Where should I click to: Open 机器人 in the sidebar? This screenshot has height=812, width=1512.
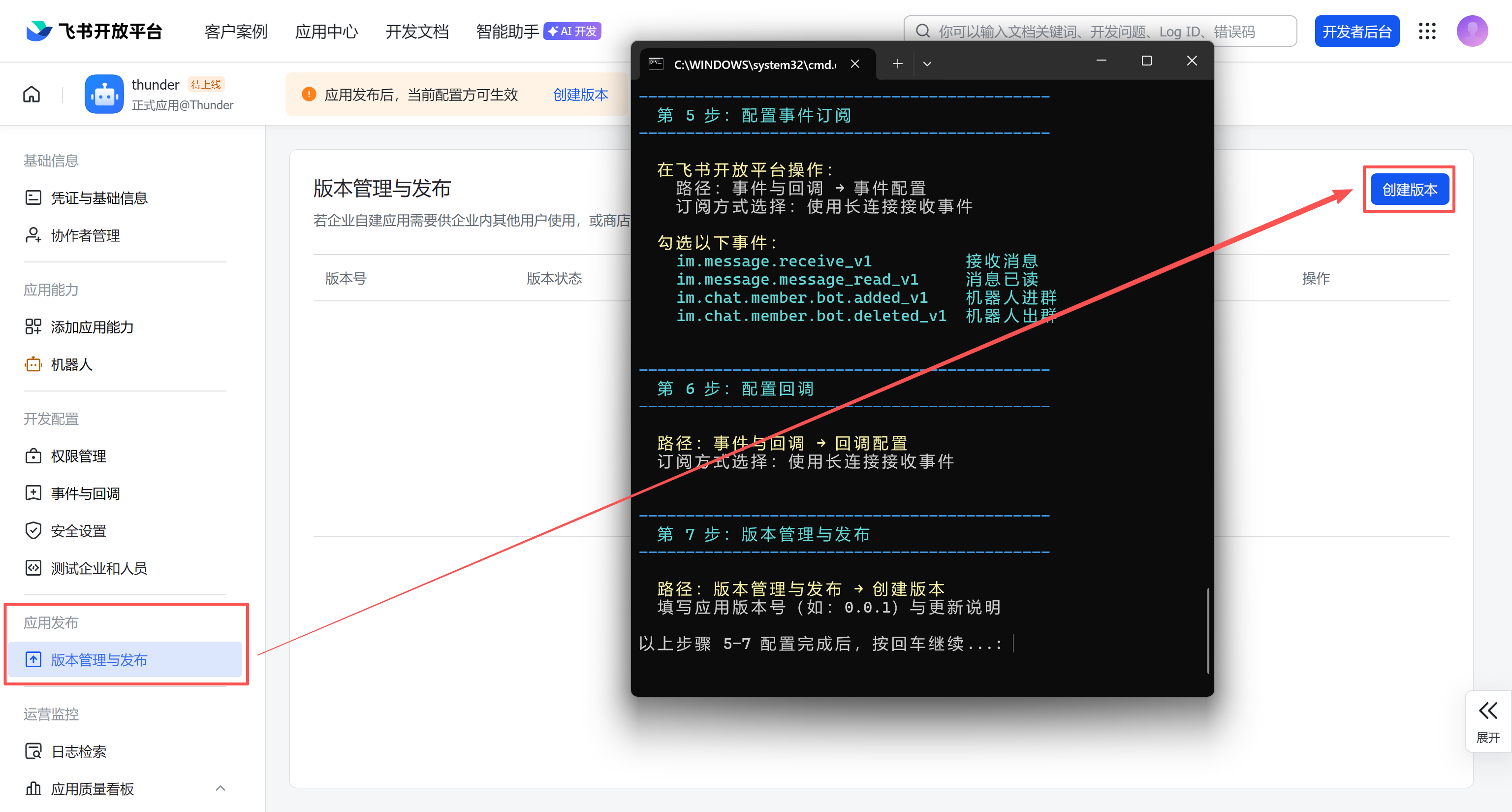pos(71,364)
